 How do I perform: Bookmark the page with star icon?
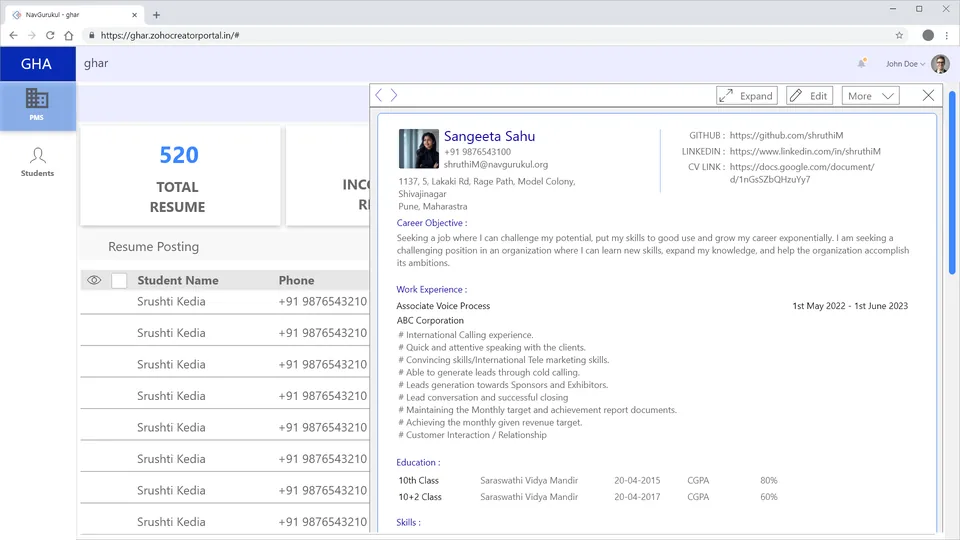coord(899,36)
